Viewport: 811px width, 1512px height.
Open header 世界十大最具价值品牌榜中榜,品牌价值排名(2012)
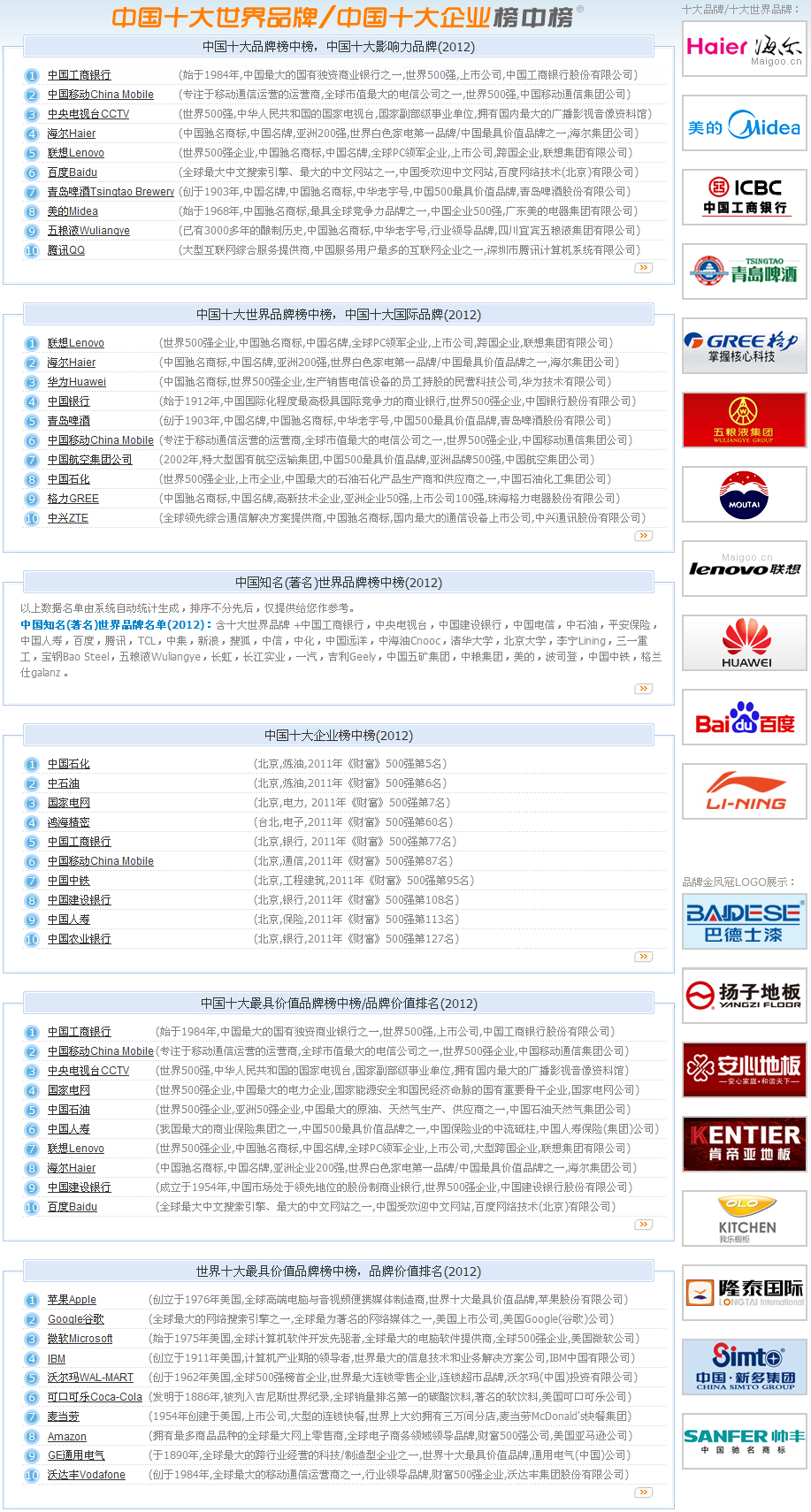pos(339,1271)
